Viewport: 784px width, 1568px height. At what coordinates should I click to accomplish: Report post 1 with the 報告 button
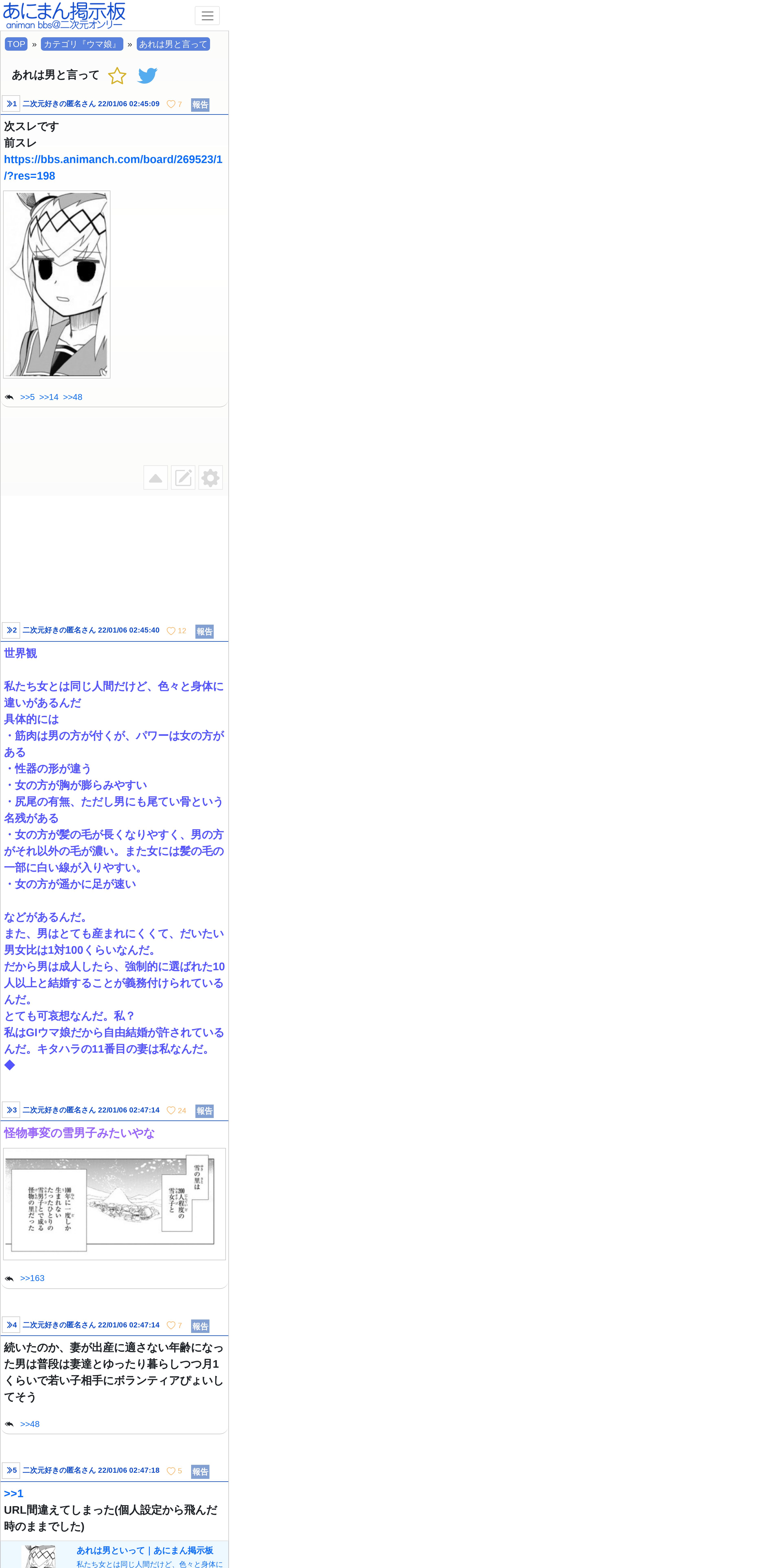click(x=200, y=105)
